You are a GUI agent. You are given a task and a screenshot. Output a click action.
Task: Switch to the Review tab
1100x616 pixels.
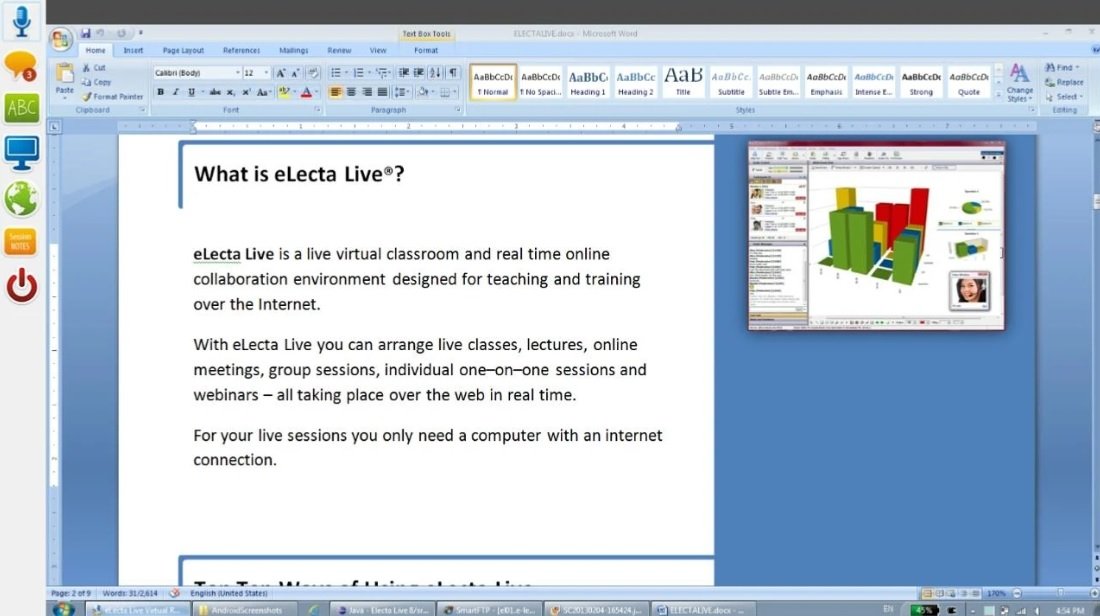(x=339, y=51)
